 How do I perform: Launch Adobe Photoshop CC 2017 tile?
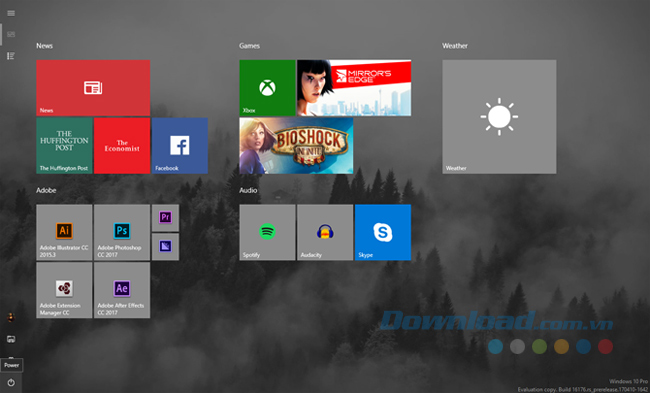point(122,232)
